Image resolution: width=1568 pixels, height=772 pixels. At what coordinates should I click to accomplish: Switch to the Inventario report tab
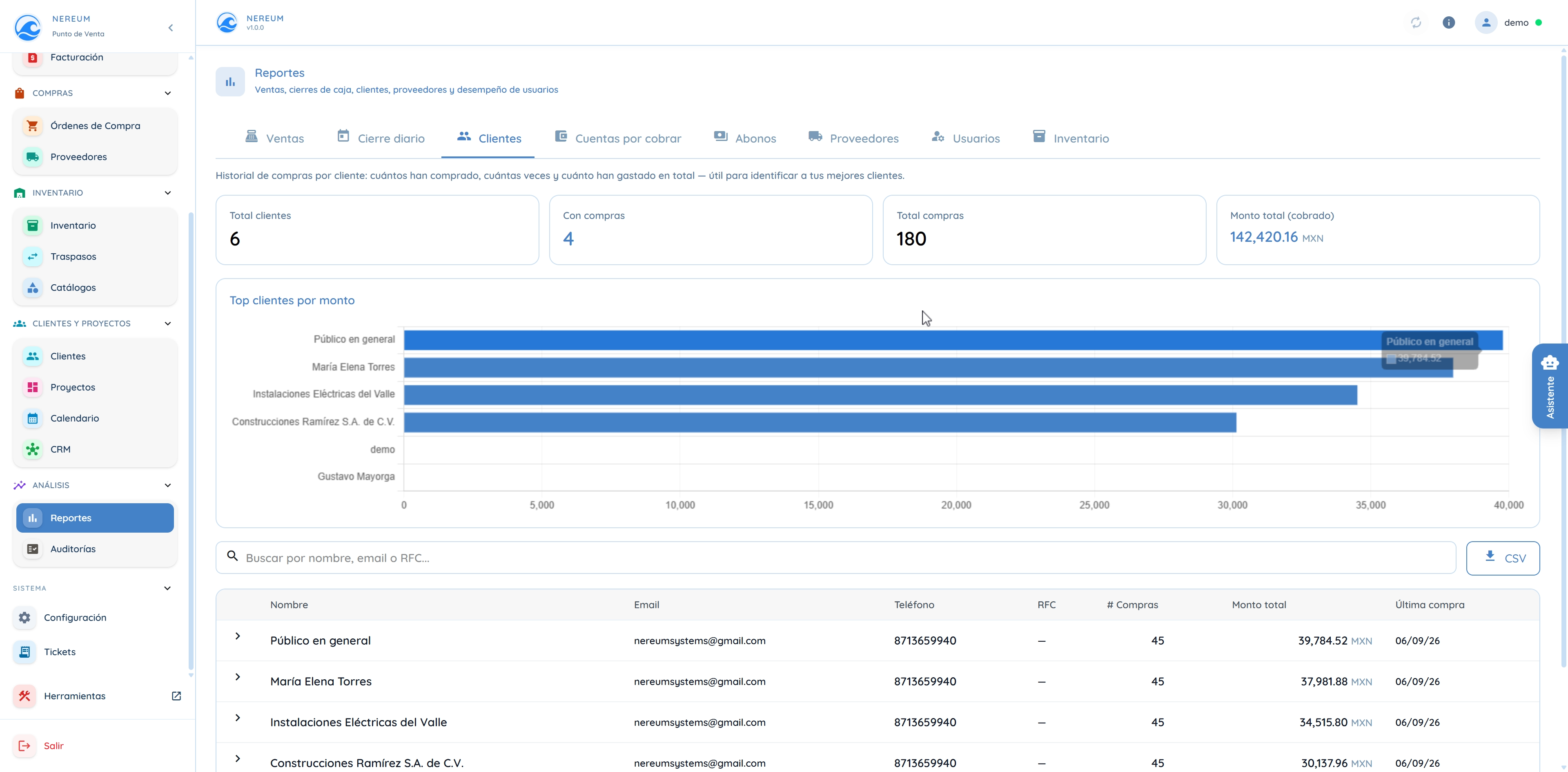pyautogui.click(x=1071, y=138)
